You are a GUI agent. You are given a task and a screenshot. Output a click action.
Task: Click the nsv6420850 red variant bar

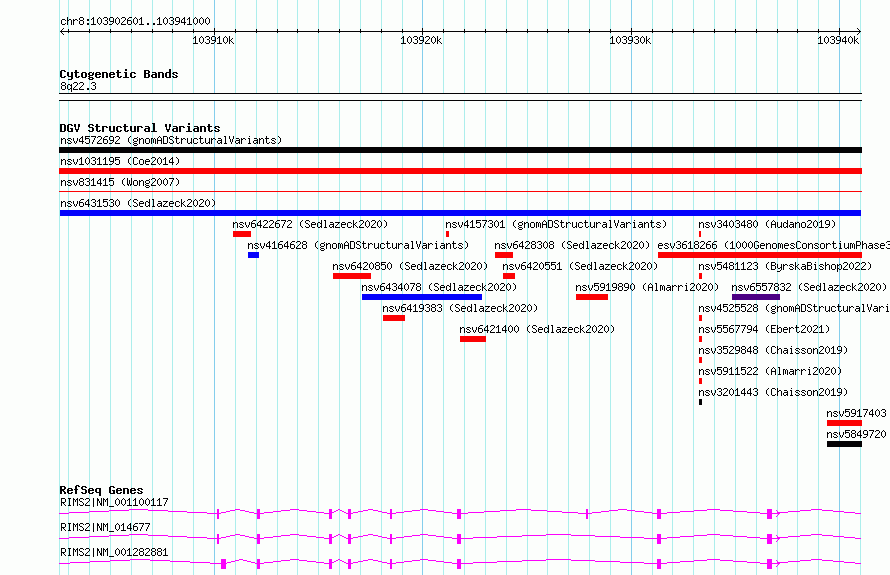point(352,276)
